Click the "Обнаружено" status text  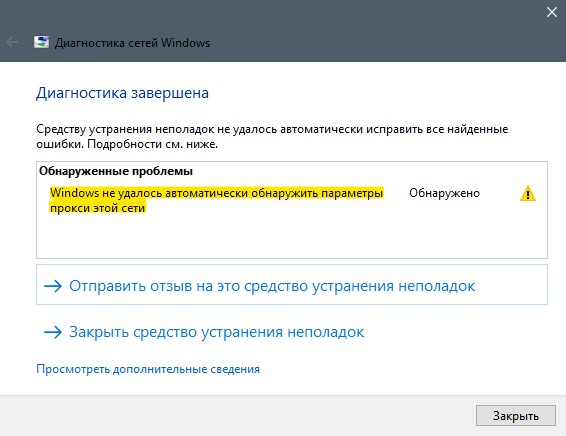click(444, 193)
